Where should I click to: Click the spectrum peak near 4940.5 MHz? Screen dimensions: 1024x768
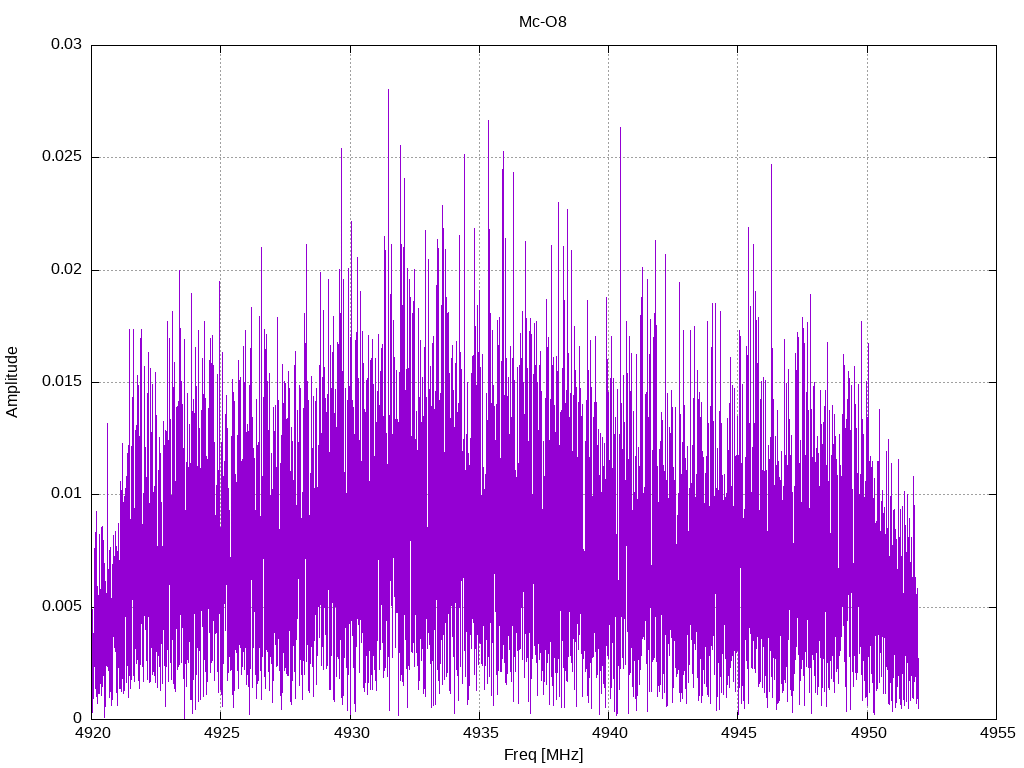(620, 129)
